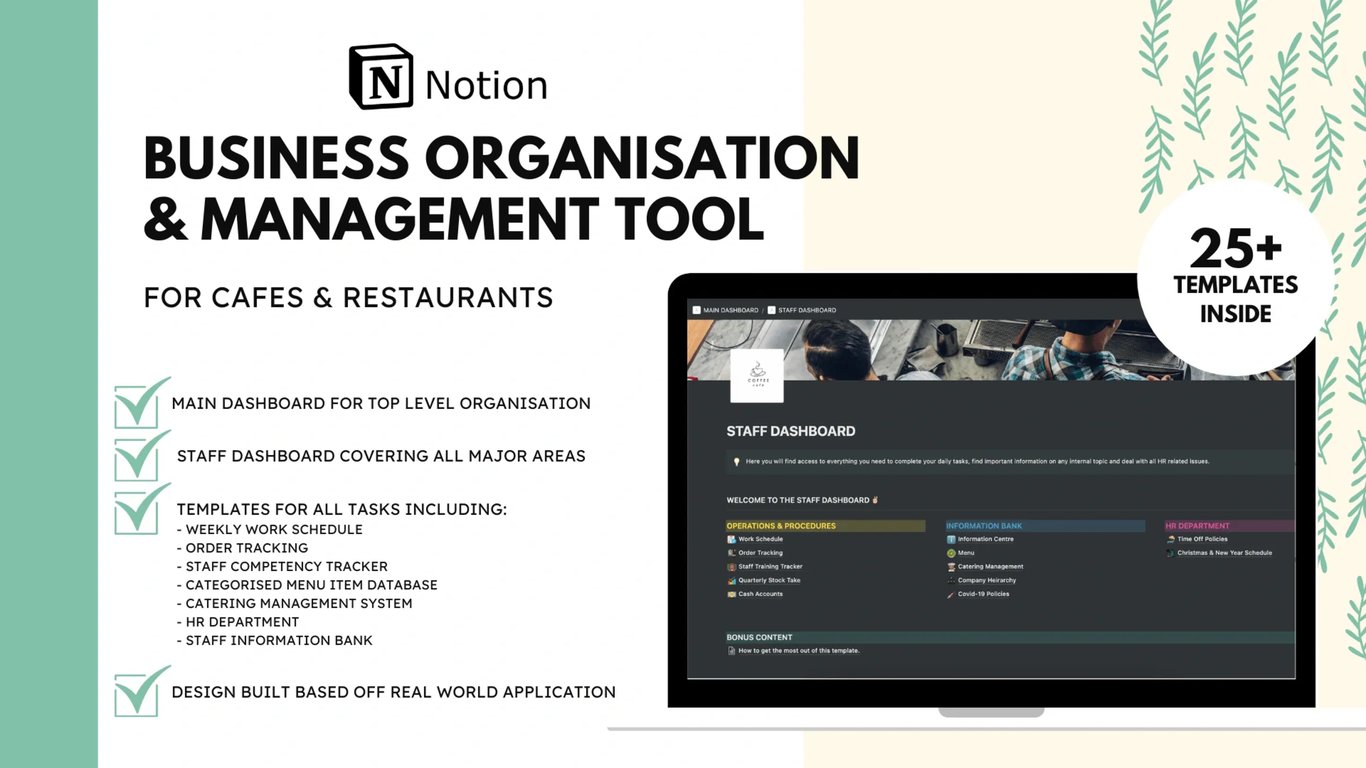This screenshot has height=768, width=1366.
Task: Open 'How to get the most out of this template'
Action: [x=799, y=651]
